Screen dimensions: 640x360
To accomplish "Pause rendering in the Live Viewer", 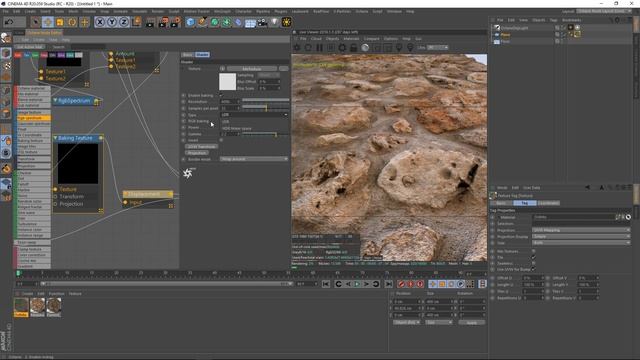I will (x=320, y=47).
